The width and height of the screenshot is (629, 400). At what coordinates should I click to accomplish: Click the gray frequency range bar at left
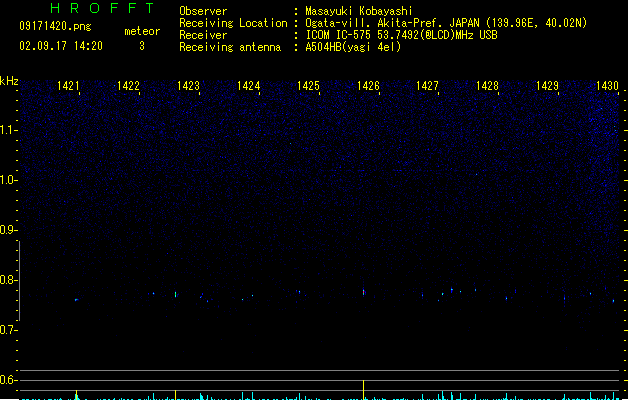coord(20,281)
